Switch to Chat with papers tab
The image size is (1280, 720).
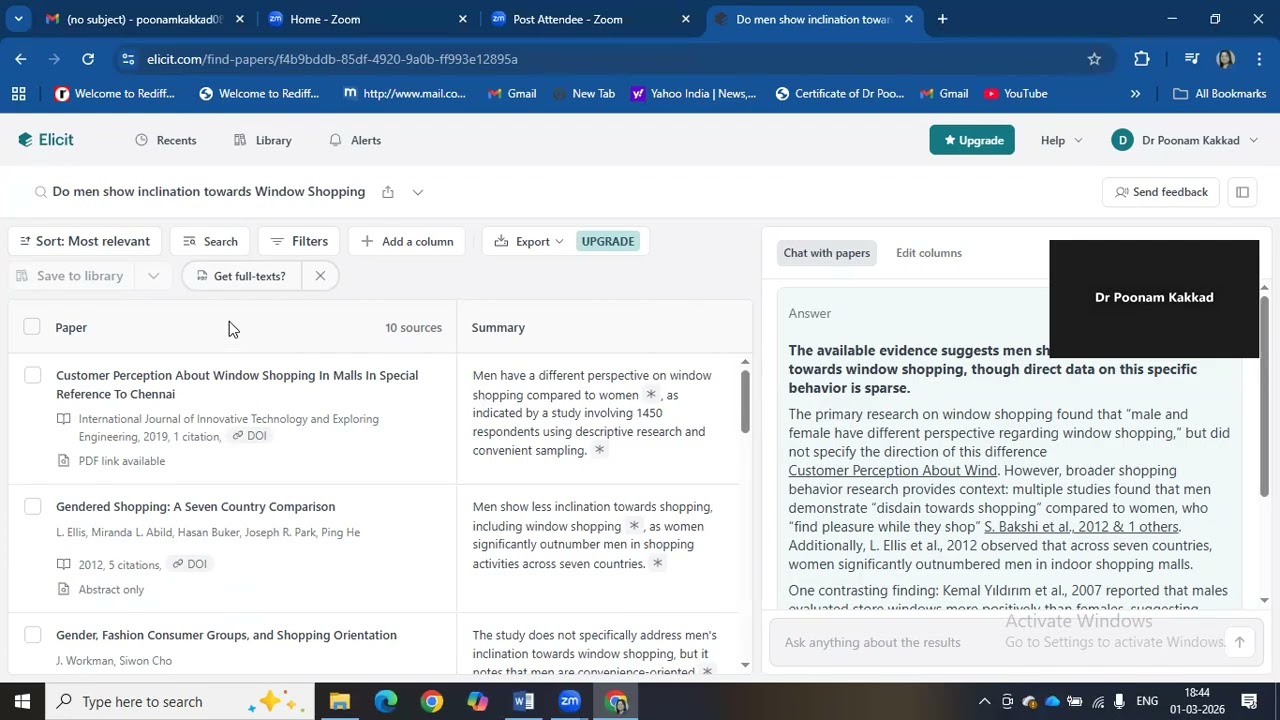[x=827, y=253]
